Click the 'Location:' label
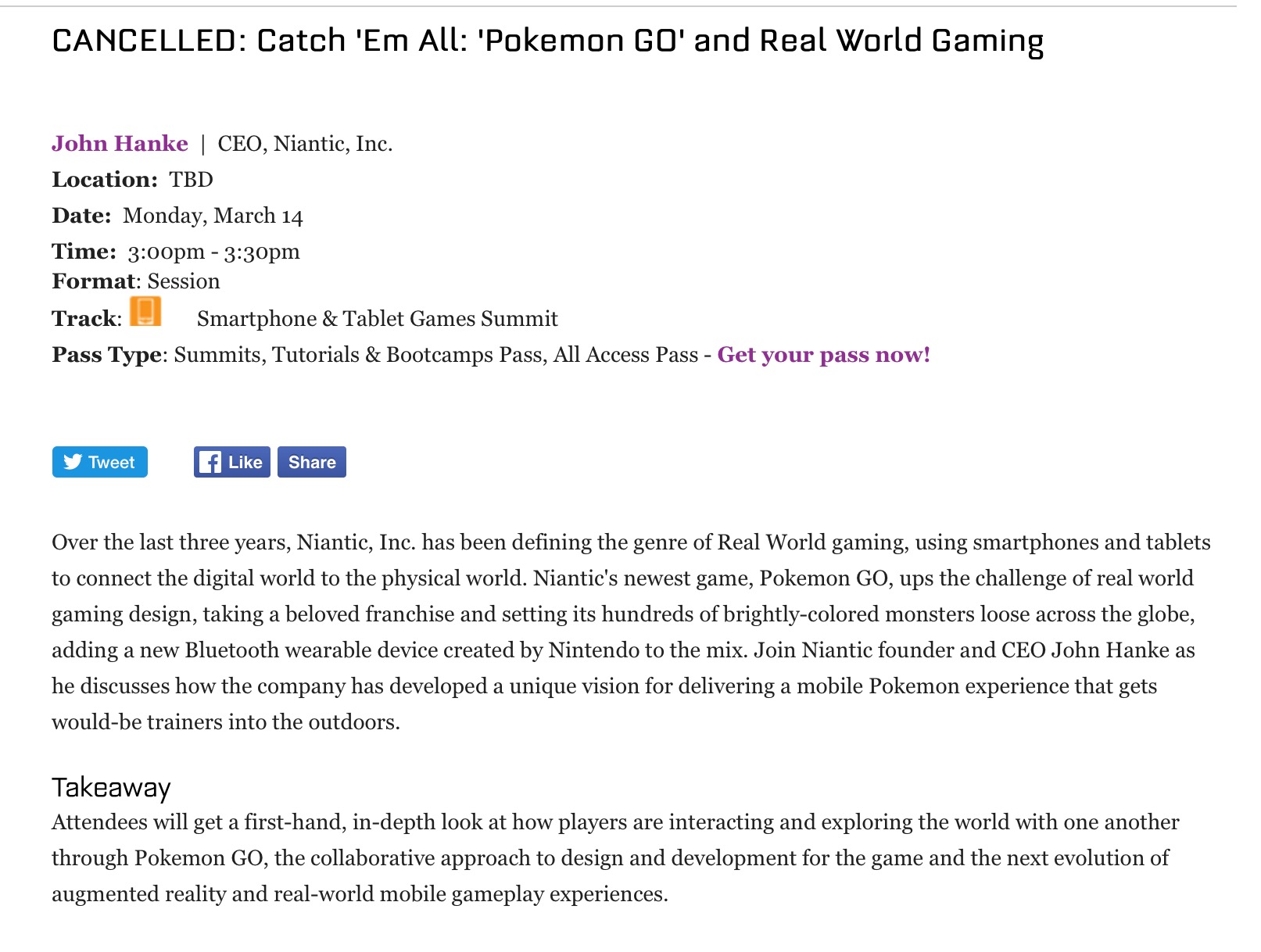The image size is (1261, 952). tap(105, 180)
